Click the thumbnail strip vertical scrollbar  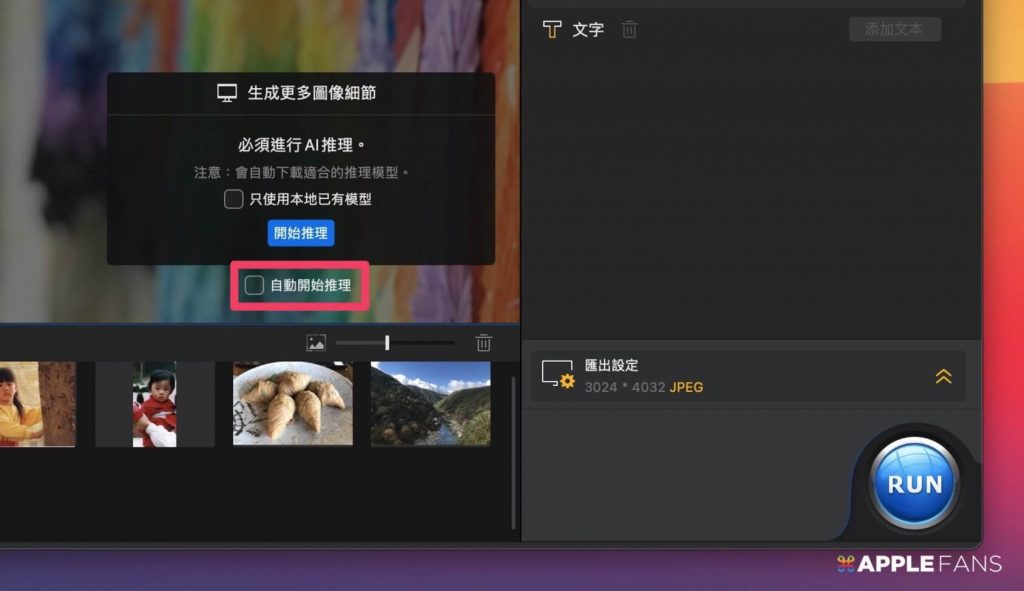(513, 452)
